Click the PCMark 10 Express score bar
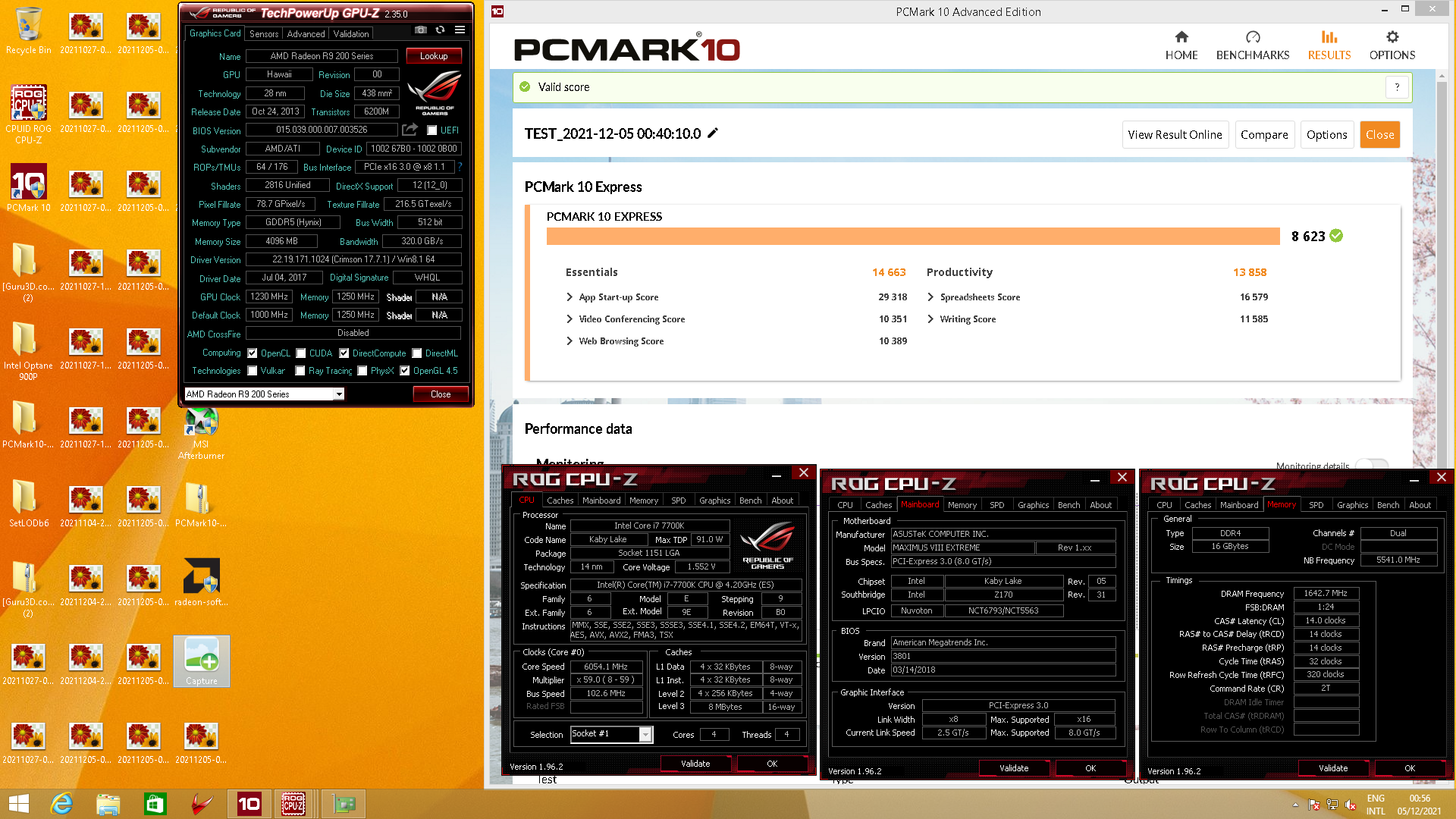Screen dimensions: 1456x819 [913, 237]
